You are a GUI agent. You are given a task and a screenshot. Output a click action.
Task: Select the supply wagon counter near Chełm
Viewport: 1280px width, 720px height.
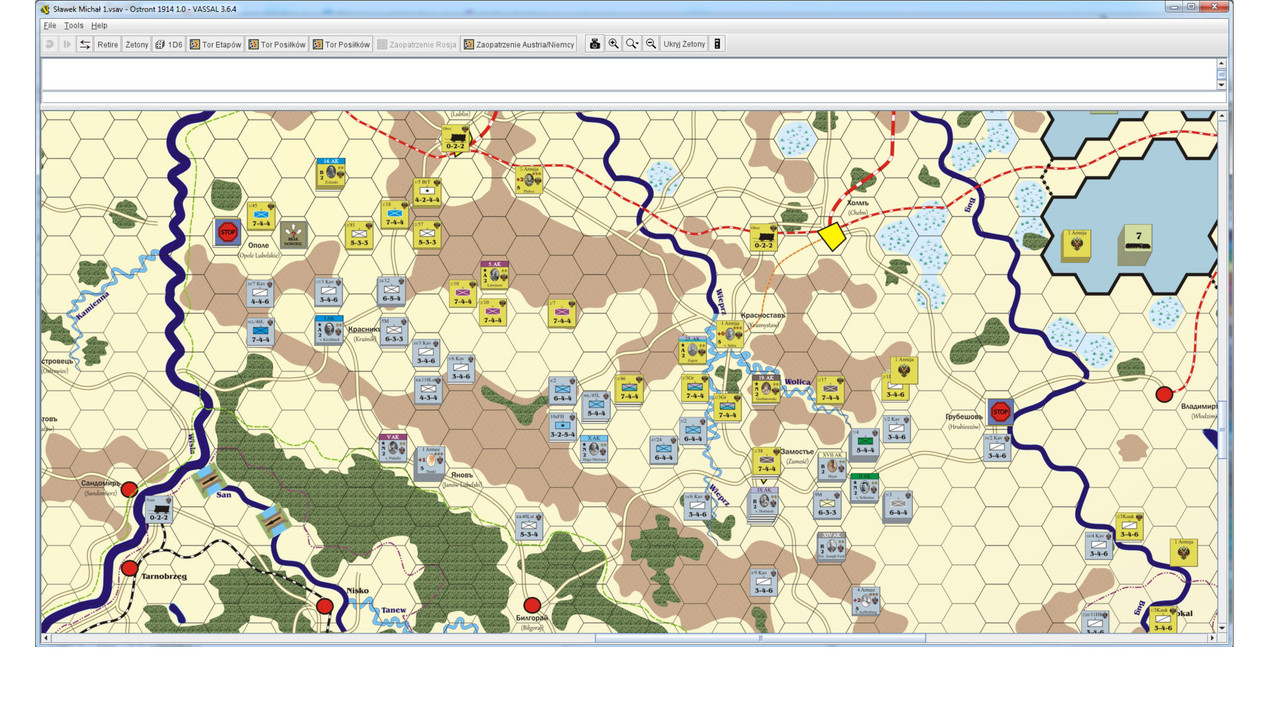pos(764,236)
